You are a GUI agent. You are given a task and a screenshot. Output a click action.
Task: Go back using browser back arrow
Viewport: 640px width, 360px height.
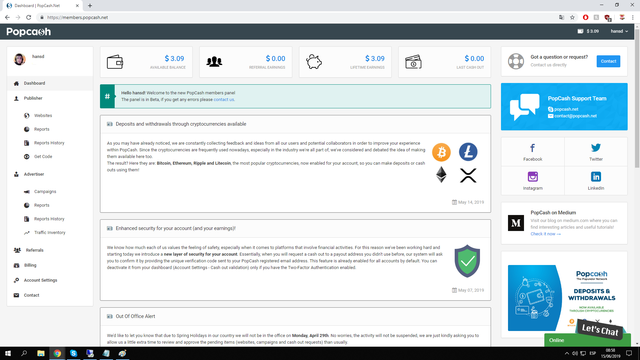7,18
